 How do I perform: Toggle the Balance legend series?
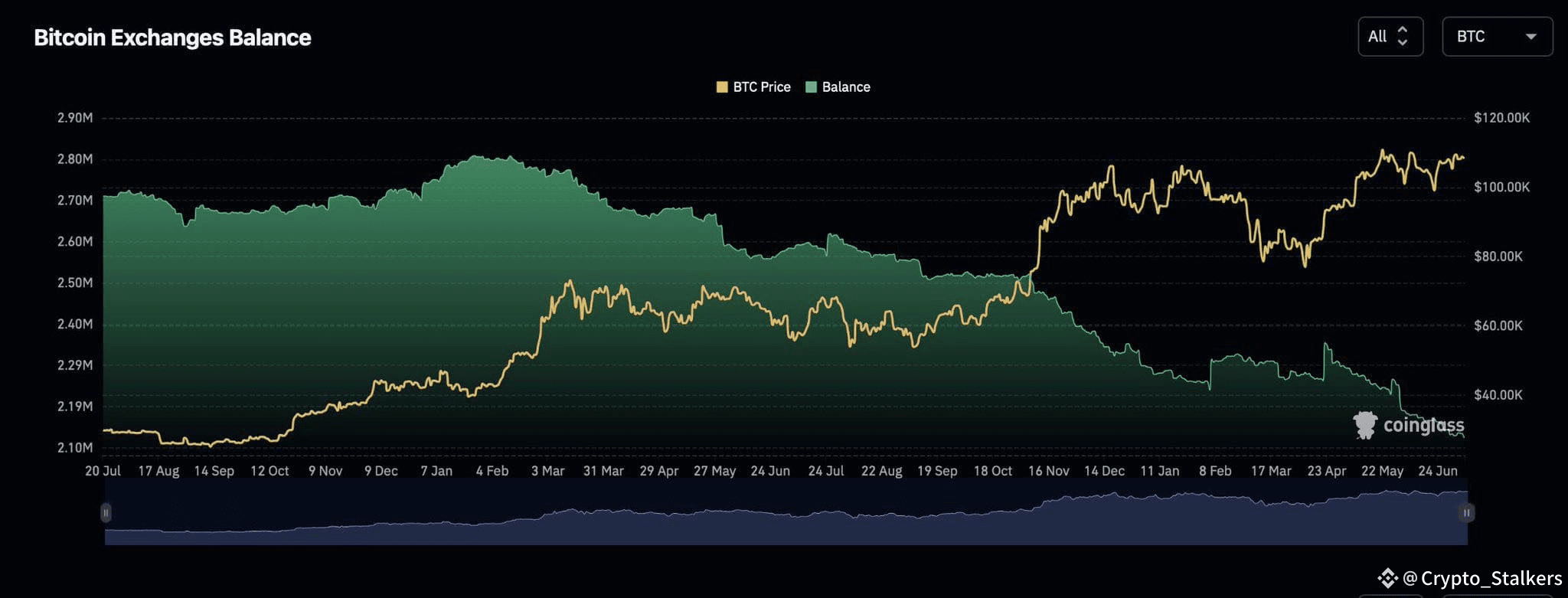838,87
